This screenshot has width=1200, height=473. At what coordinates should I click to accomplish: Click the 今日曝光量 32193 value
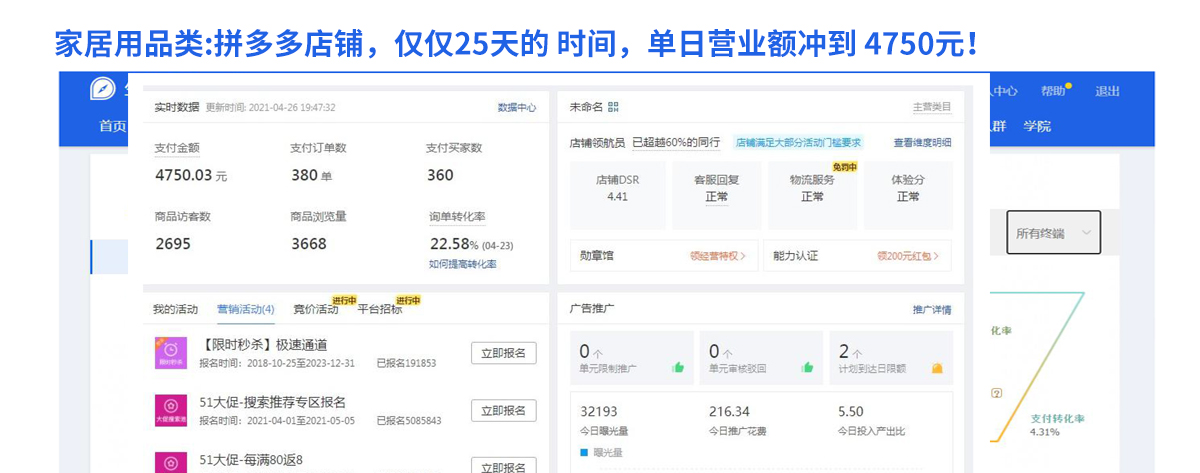tap(599, 411)
